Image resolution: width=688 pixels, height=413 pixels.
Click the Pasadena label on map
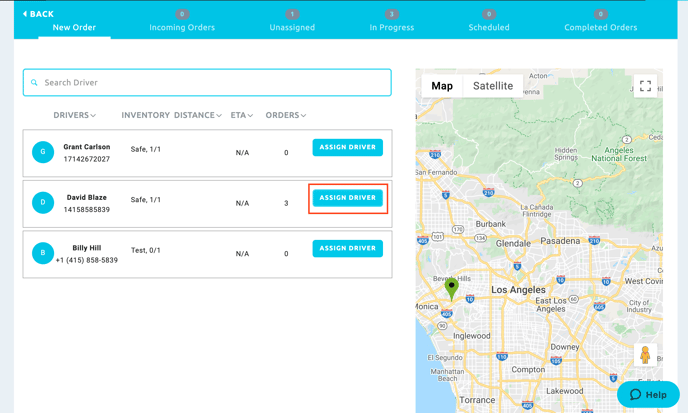pyautogui.click(x=560, y=241)
